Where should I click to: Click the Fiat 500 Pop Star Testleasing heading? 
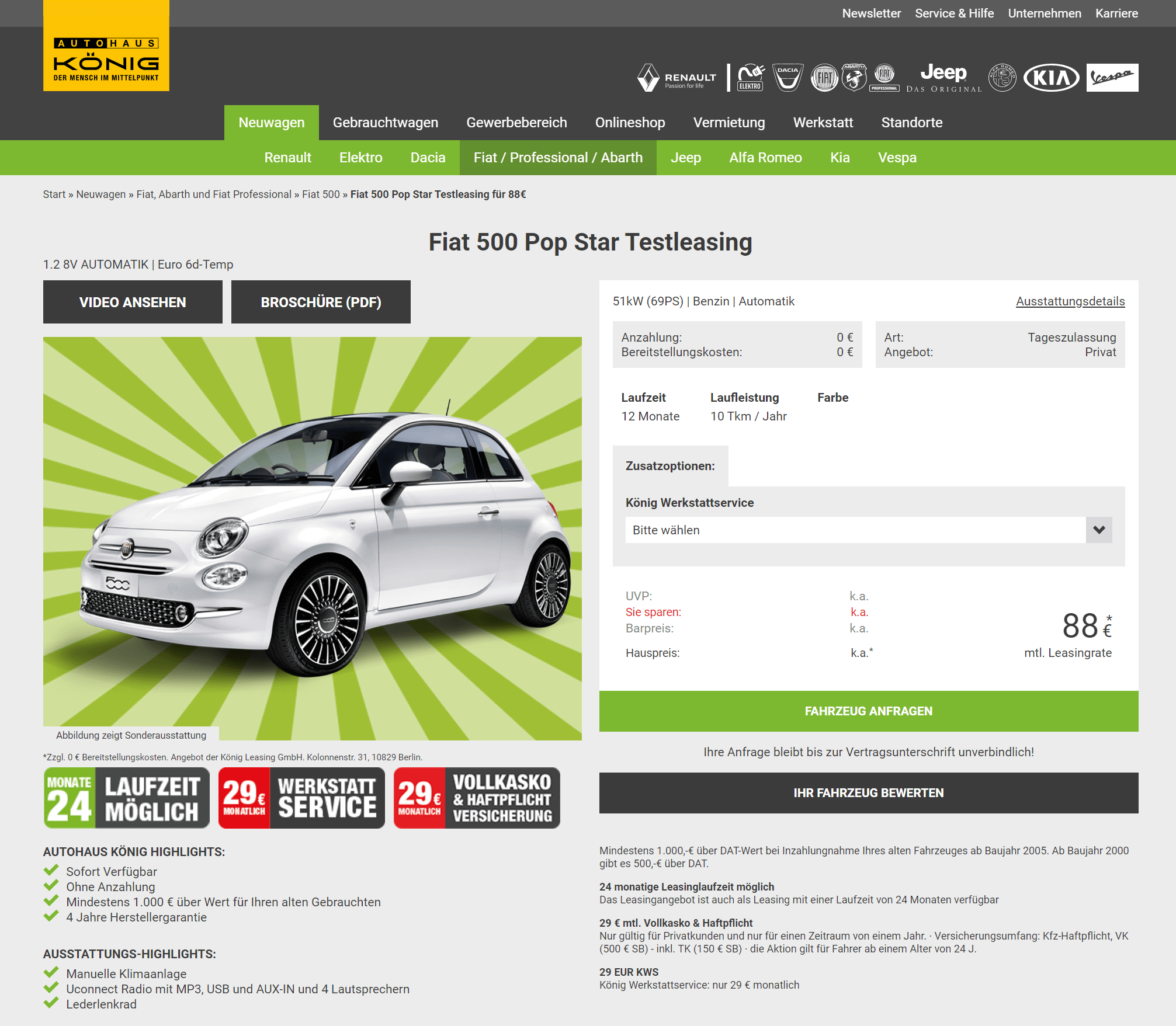(x=590, y=242)
